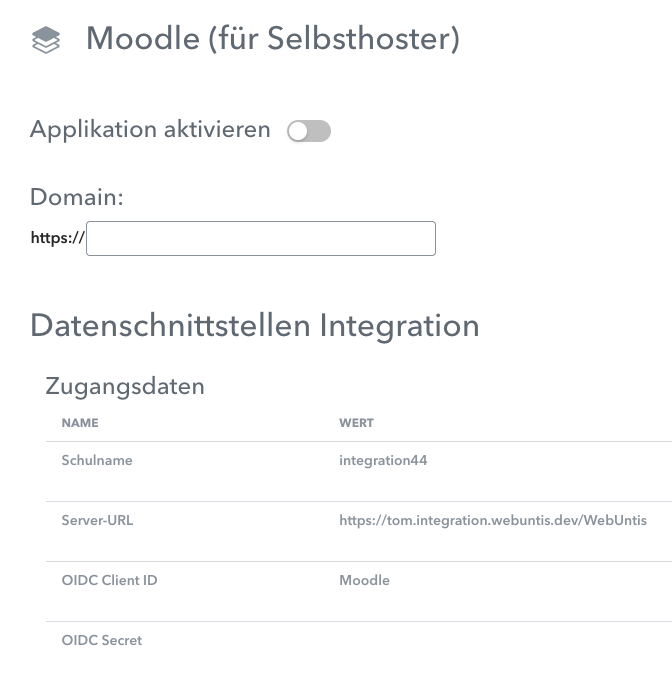Click the tom.integration.webuntis.dev server URL value

pyautogui.click(x=492, y=521)
